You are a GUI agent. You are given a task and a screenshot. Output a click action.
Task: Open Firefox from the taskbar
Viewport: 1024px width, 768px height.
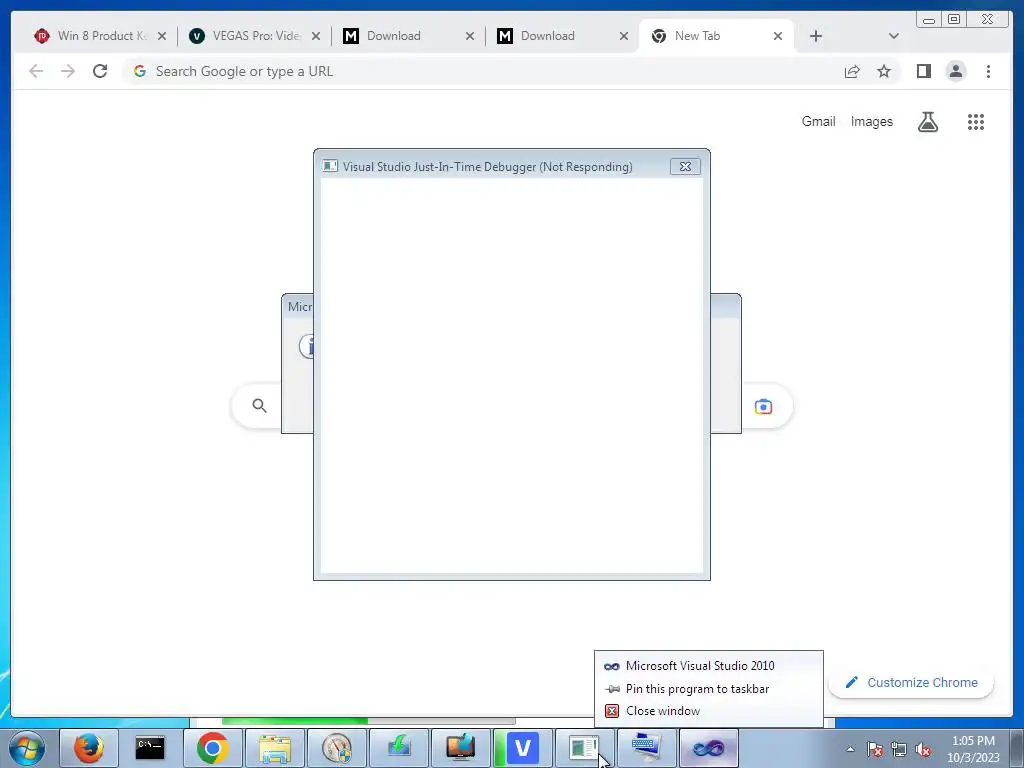click(89, 748)
